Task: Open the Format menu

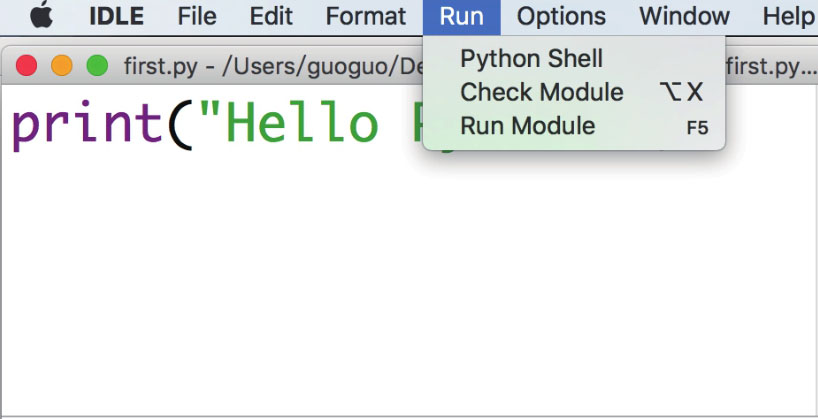Action: 366,16
